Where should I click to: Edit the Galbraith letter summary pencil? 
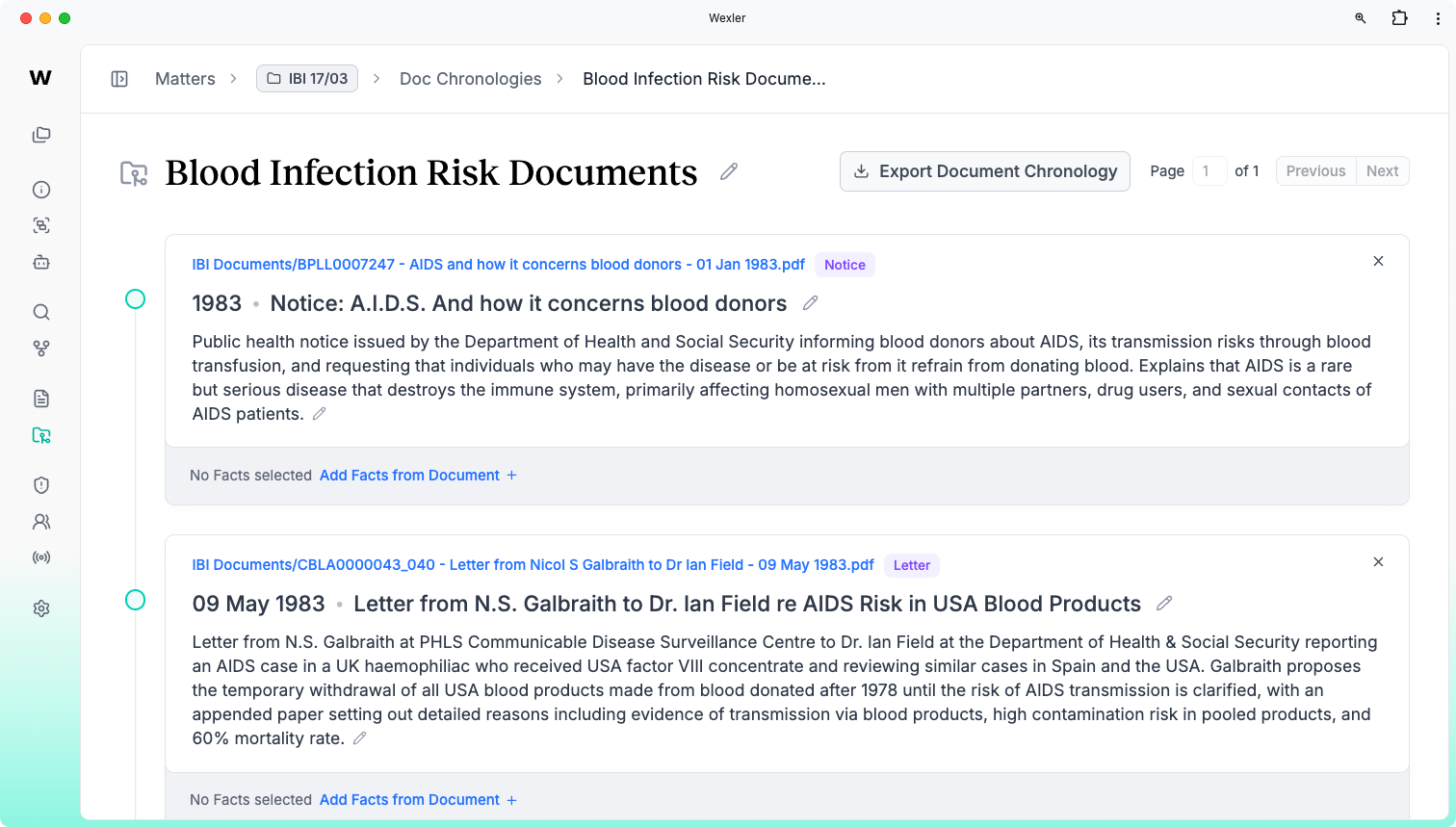click(360, 738)
